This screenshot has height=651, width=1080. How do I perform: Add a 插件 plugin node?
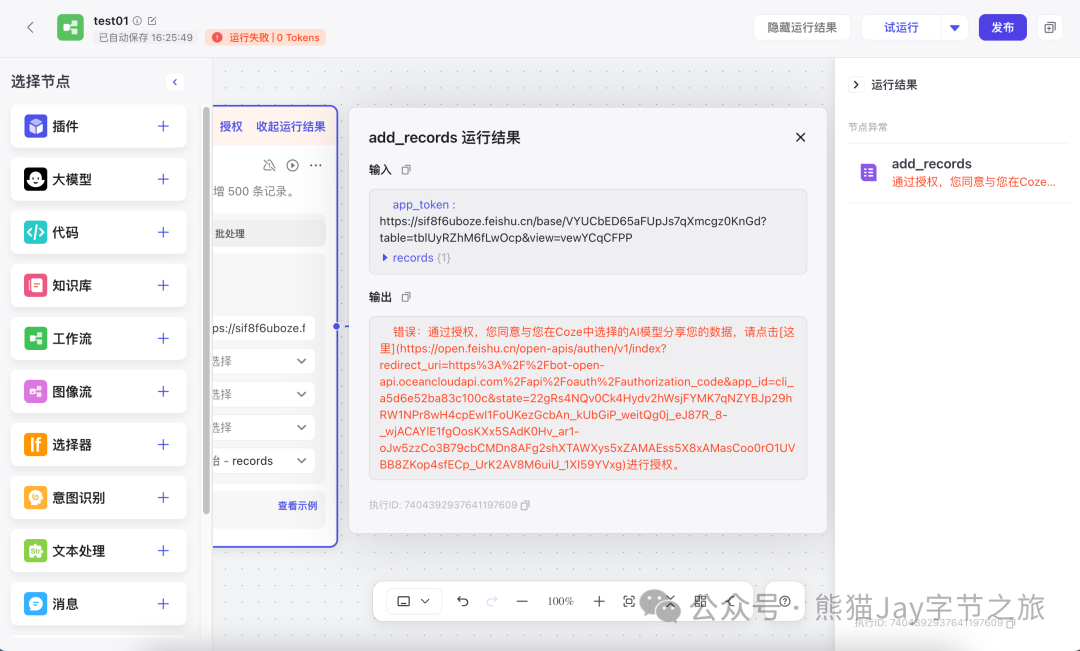[163, 126]
